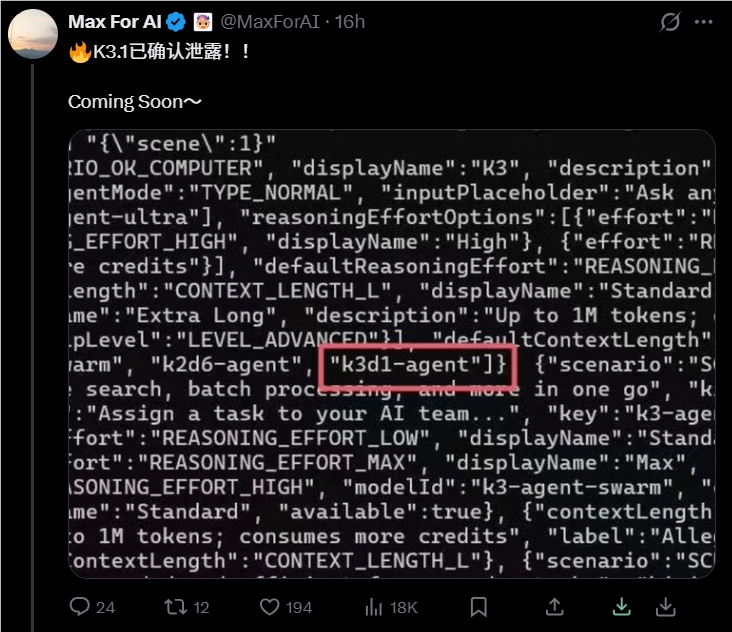Open share options with the upload arrow icon

555,607
